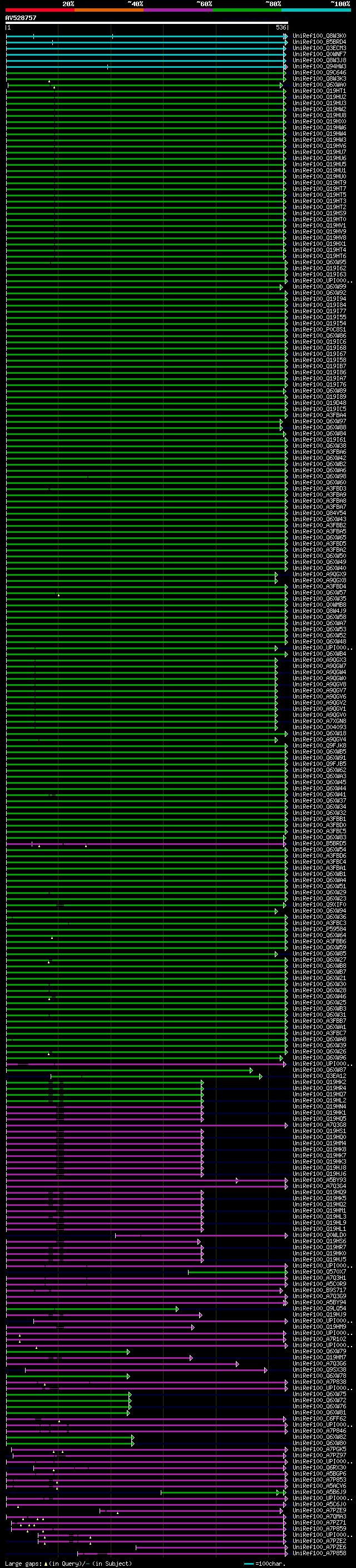Select the UniRef100_A5ACV6 label
Image resolution: width=356 pixels, height=1568 pixels.
[x=319, y=1486]
